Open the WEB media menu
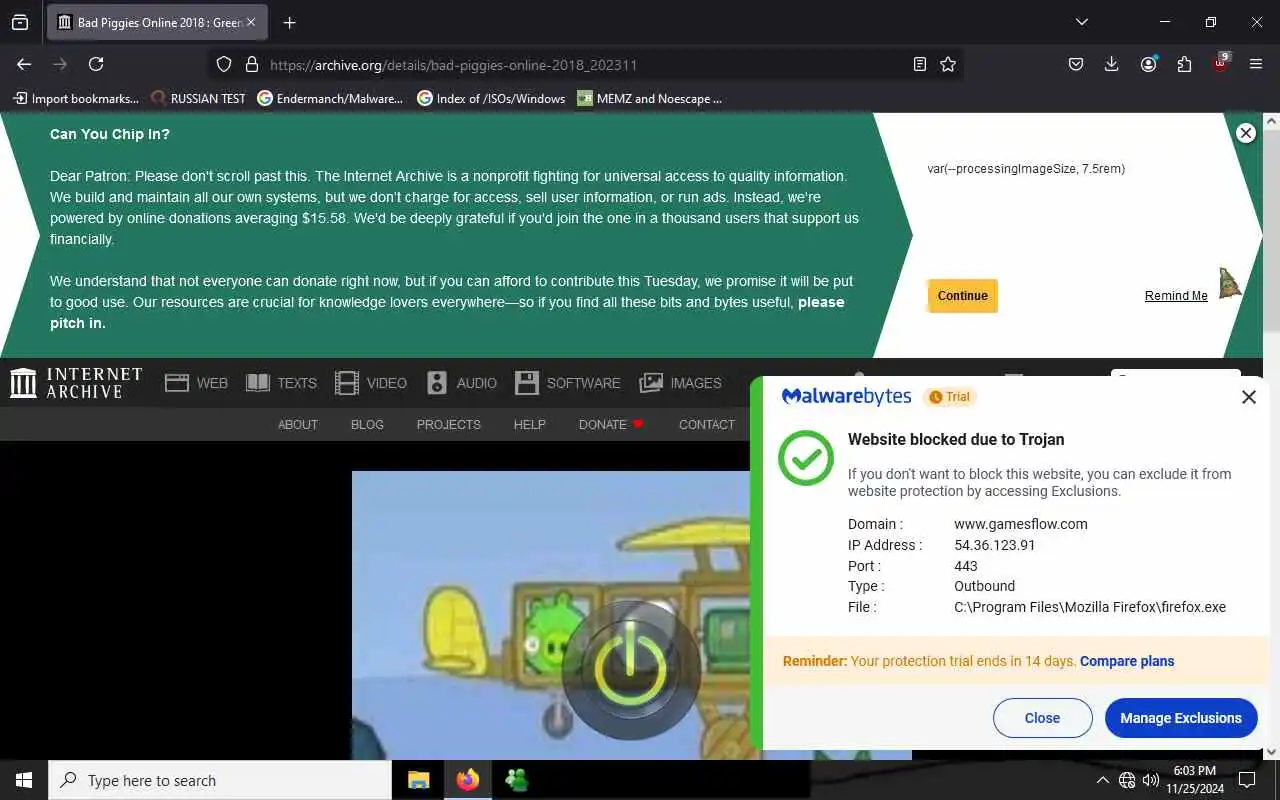Screen dimensions: 1280x800 [197, 383]
